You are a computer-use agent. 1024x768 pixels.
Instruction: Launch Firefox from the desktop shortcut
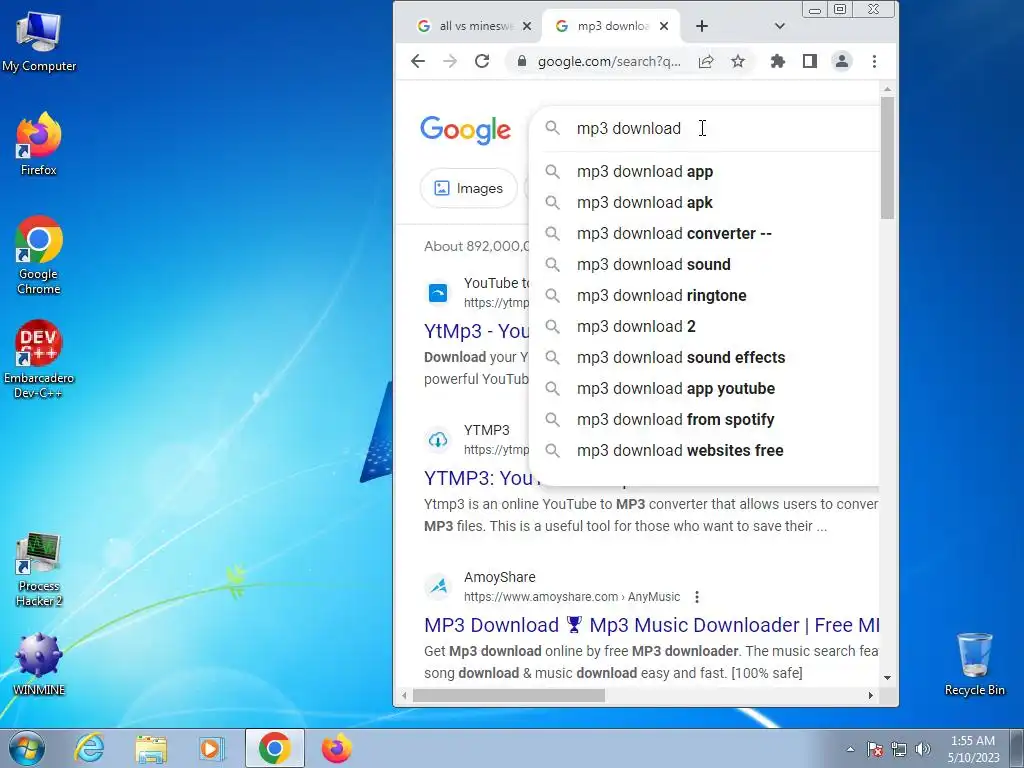(x=39, y=144)
